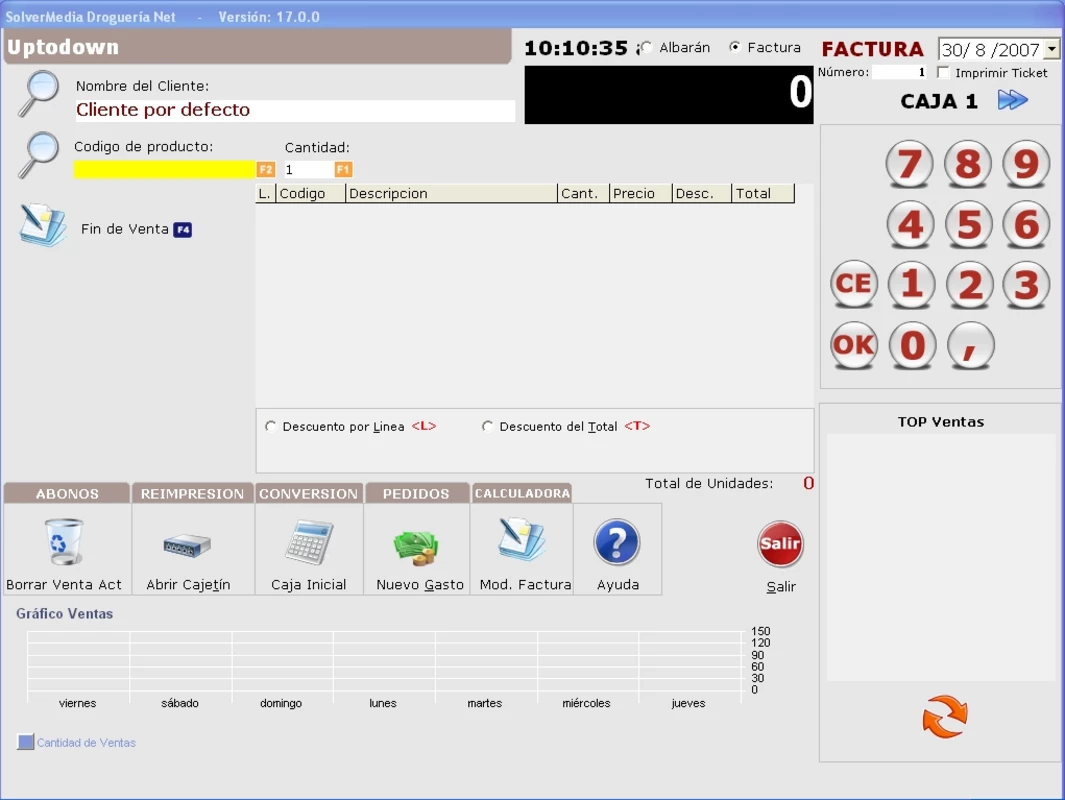This screenshot has width=1065, height=800.
Task: Click the Fin de Venta label
Action: point(125,229)
